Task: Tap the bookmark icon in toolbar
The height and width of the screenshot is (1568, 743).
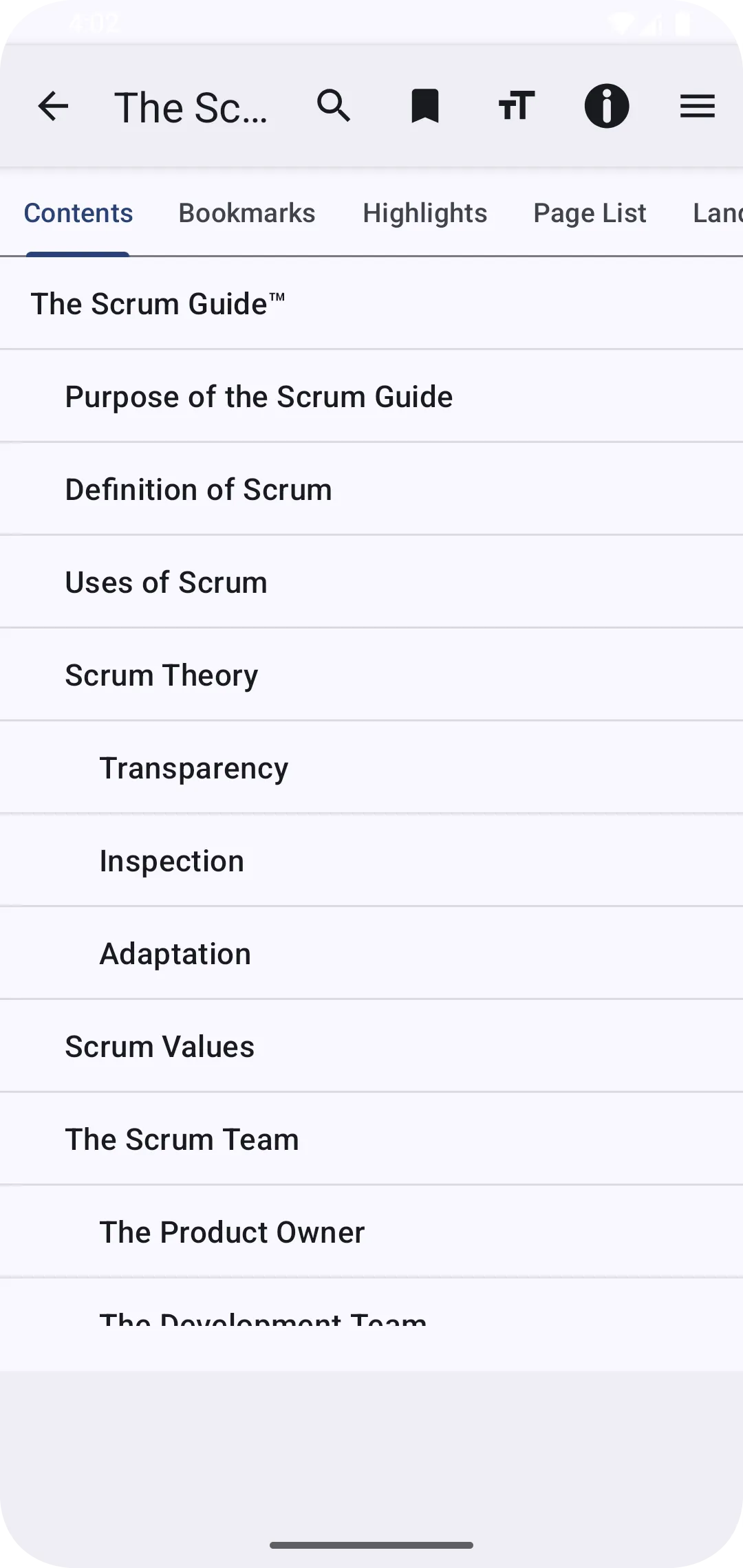Action: [x=425, y=107]
